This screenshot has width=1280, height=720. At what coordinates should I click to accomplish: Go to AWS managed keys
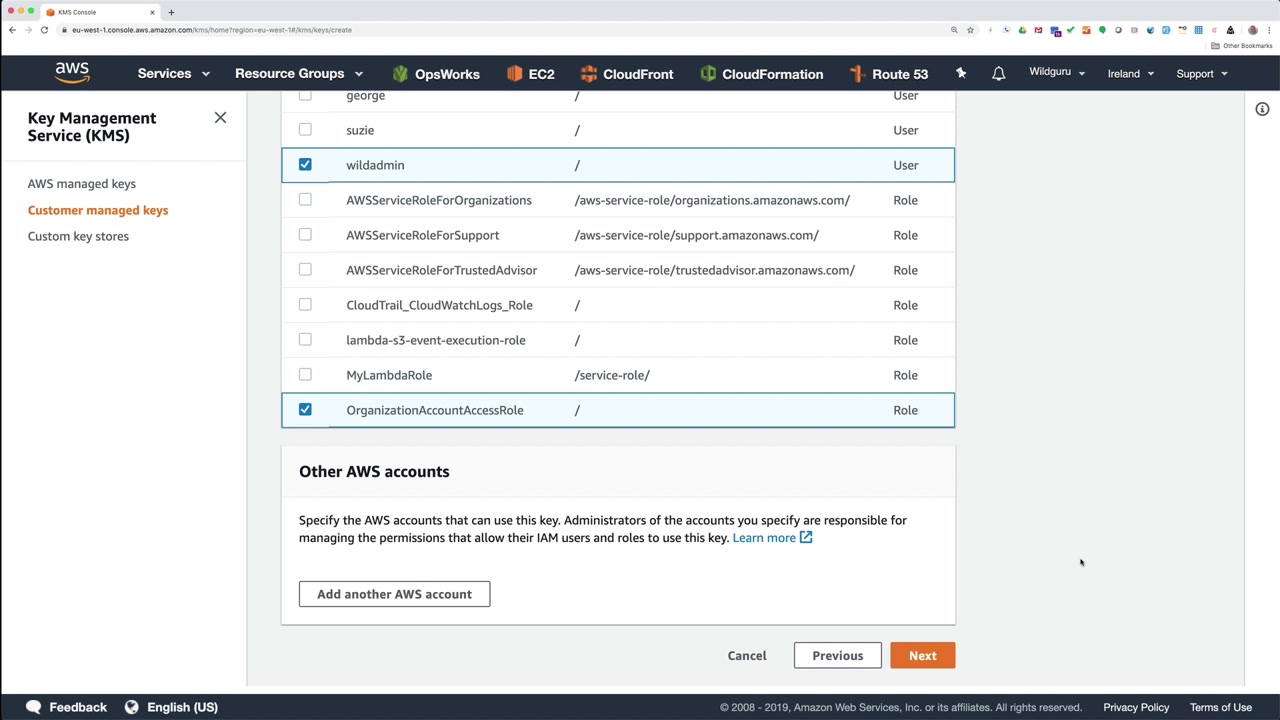click(82, 184)
